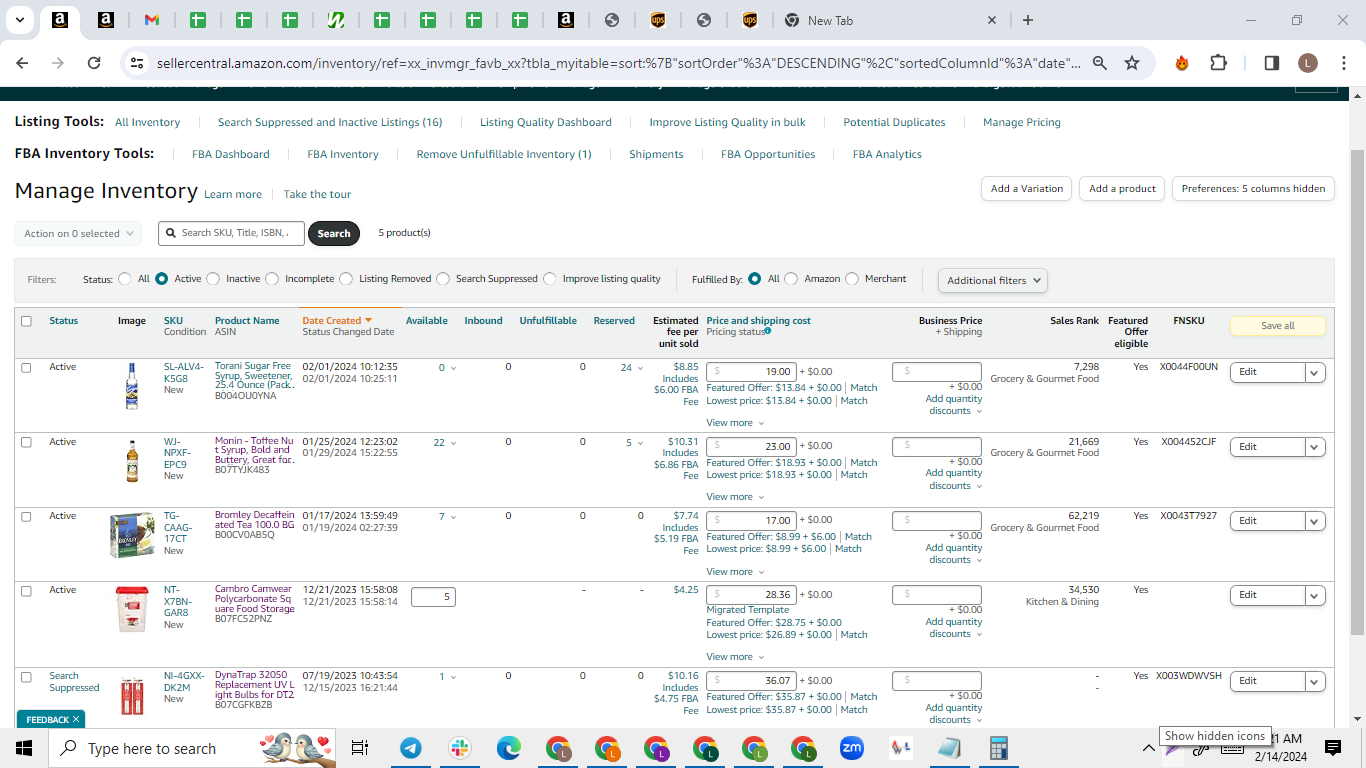Select the Cambro Camwear row checkbox
This screenshot has height=768, width=1366.
[26, 590]
